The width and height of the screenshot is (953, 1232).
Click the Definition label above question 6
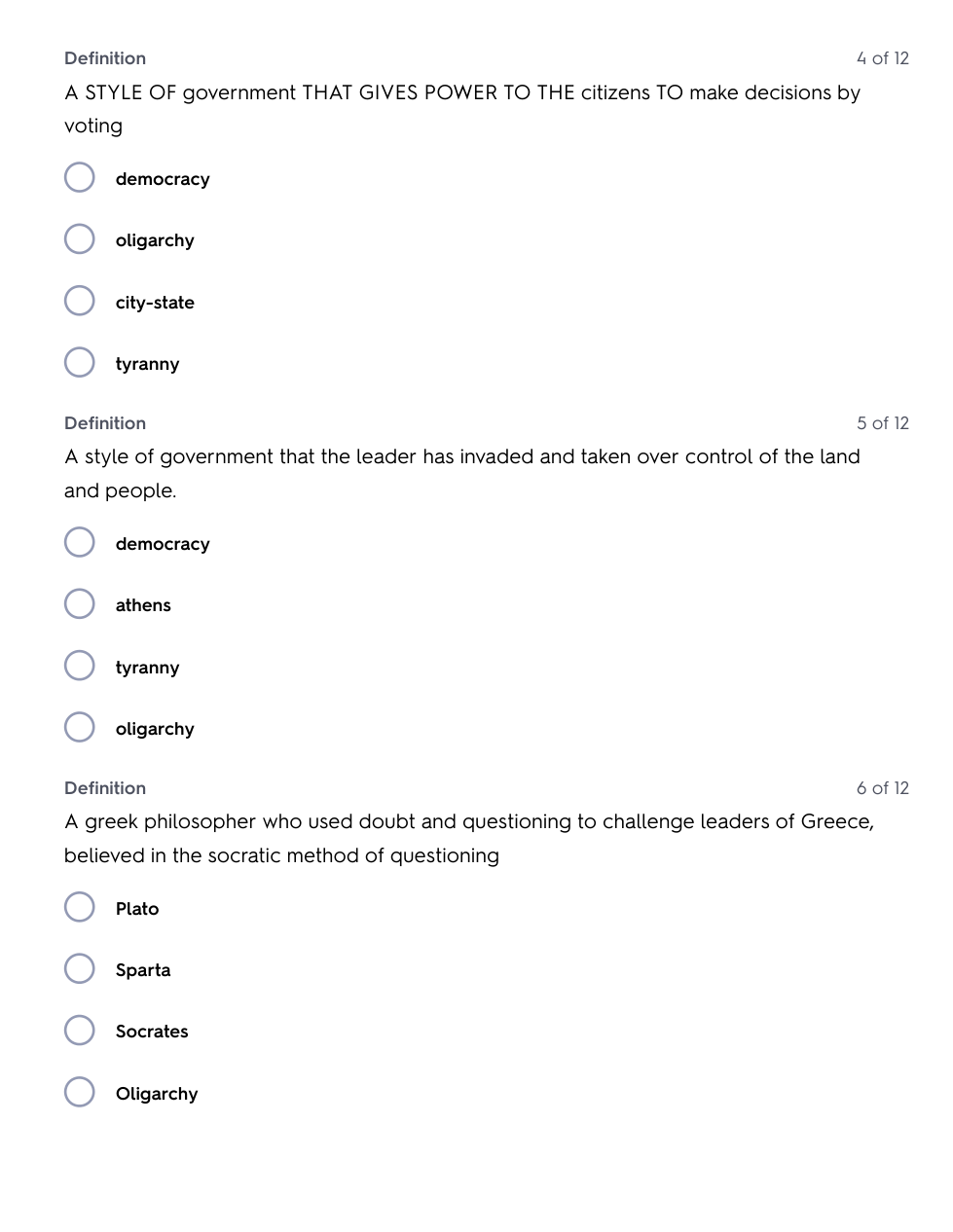105,788
